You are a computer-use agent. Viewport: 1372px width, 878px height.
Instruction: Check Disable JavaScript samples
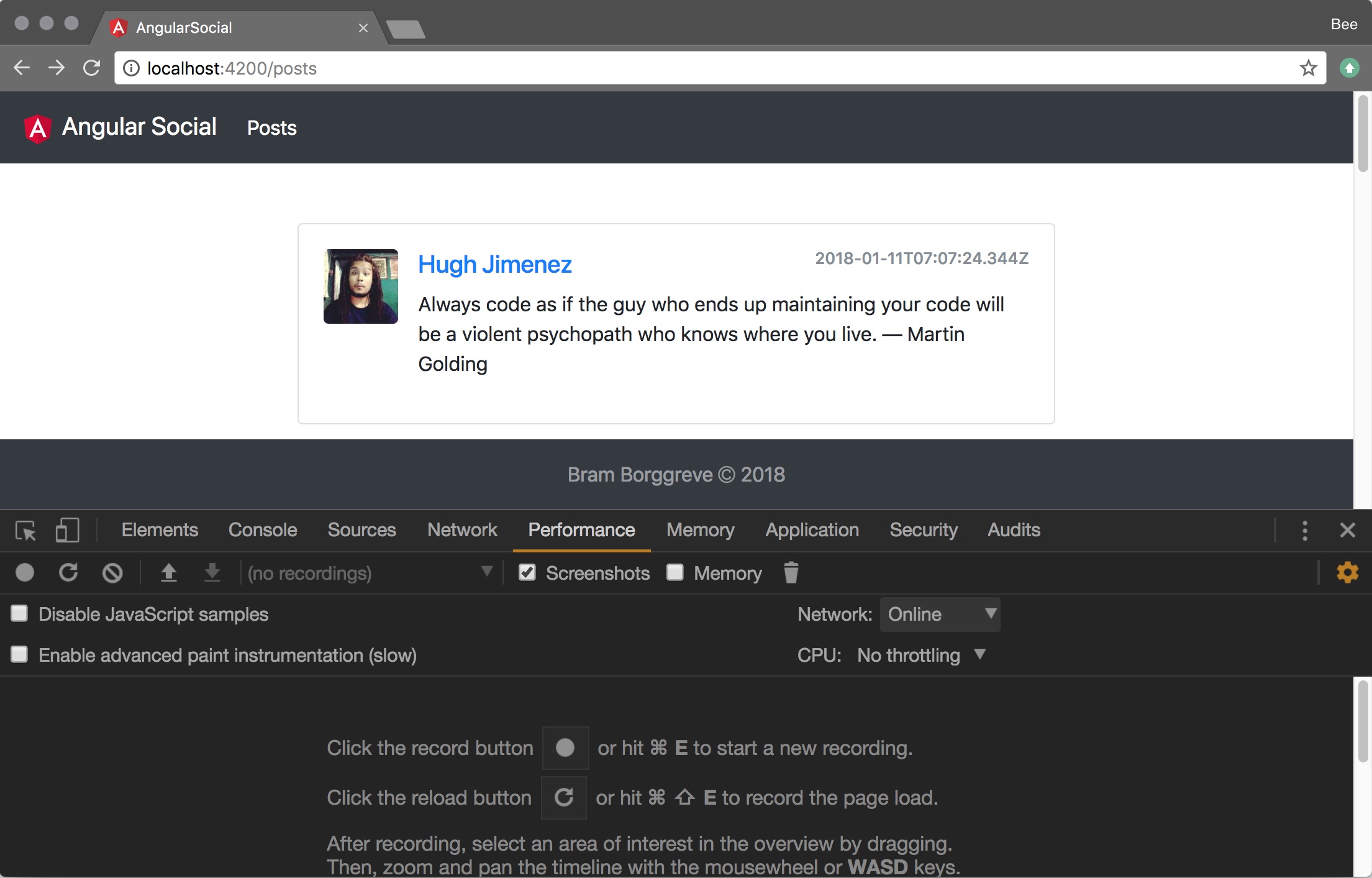pyautogui.click(x=19, y=614)
